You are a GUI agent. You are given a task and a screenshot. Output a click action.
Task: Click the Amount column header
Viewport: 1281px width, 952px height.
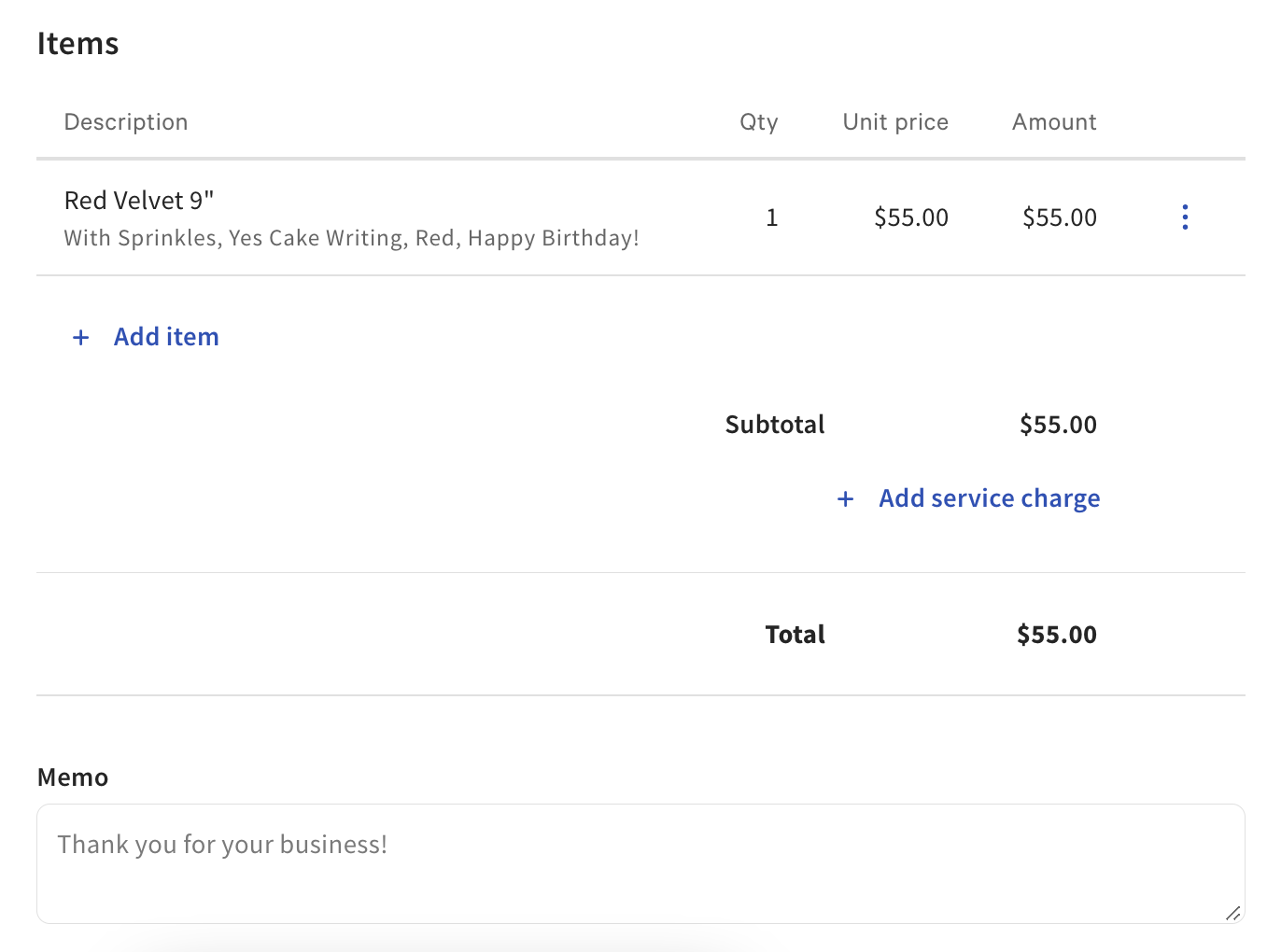tap(1054, 121)
